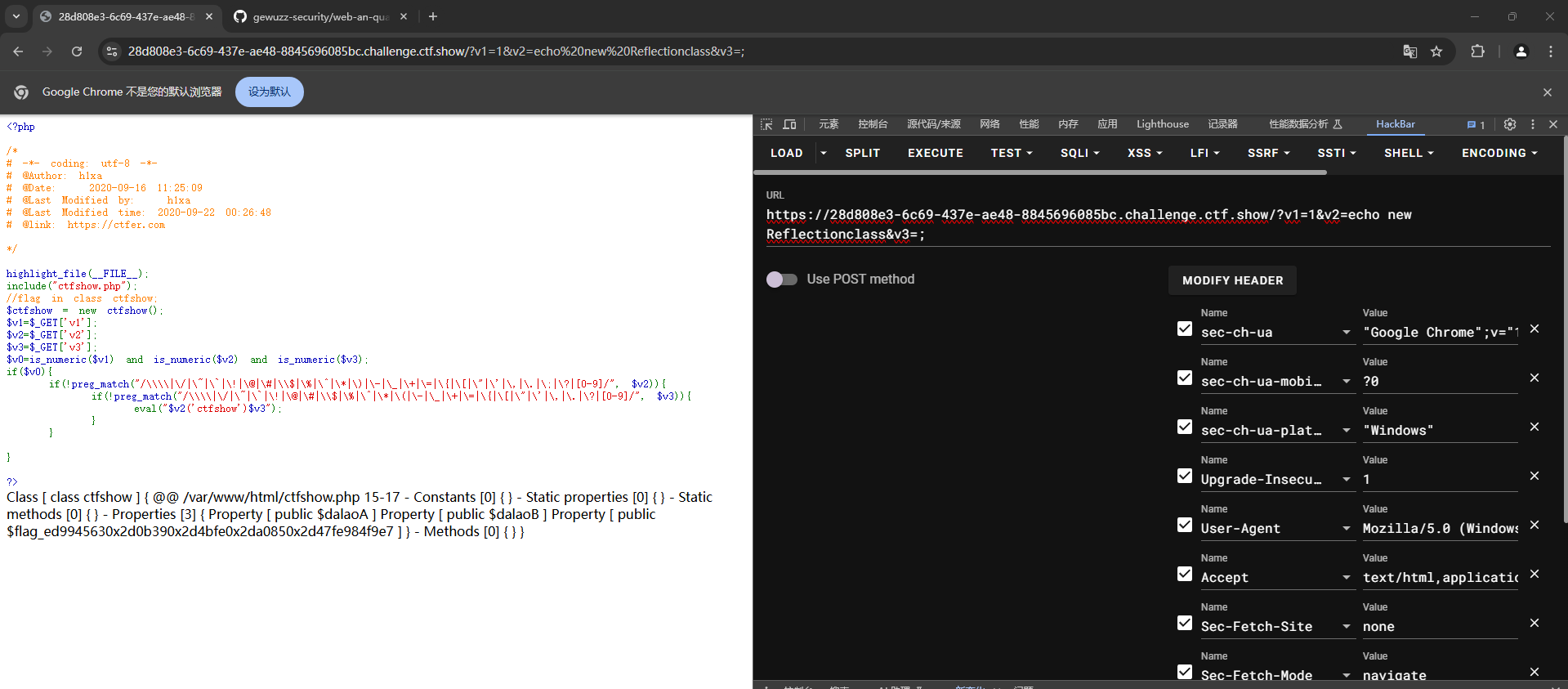Open DevTools settings gear

point(1509,124)
